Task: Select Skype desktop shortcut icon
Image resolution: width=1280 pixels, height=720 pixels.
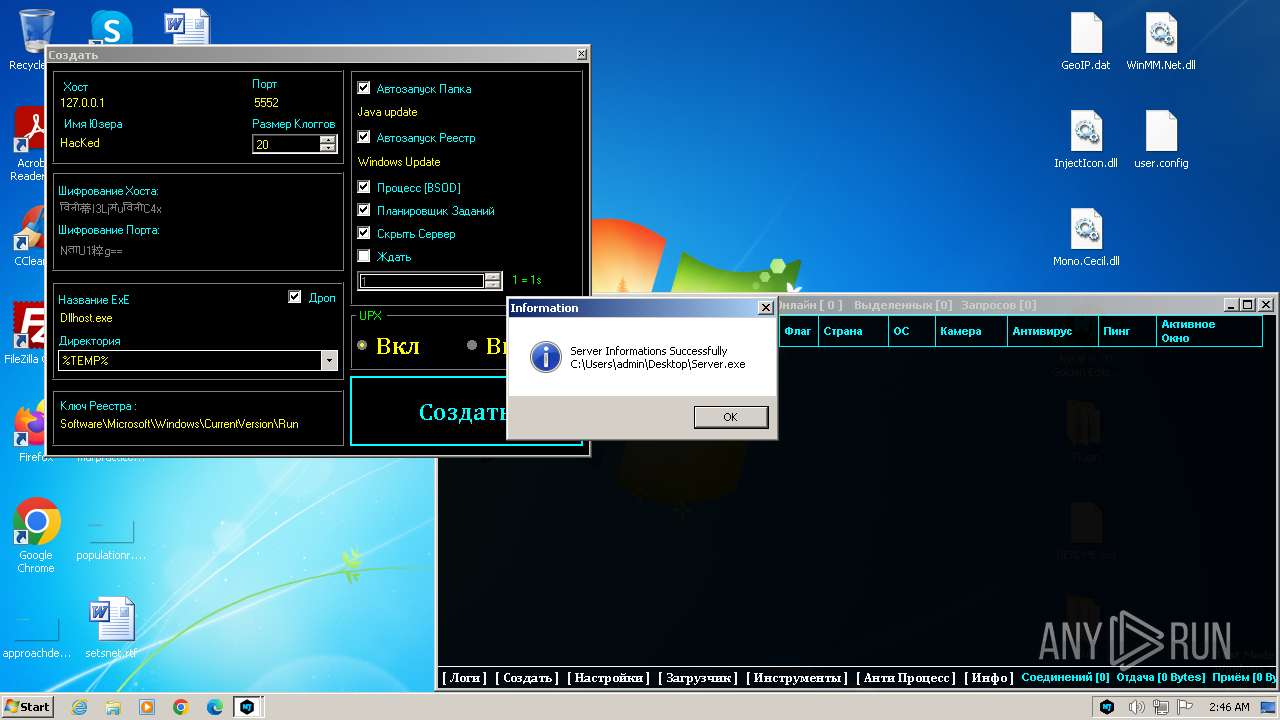Action: pos(111,28)
